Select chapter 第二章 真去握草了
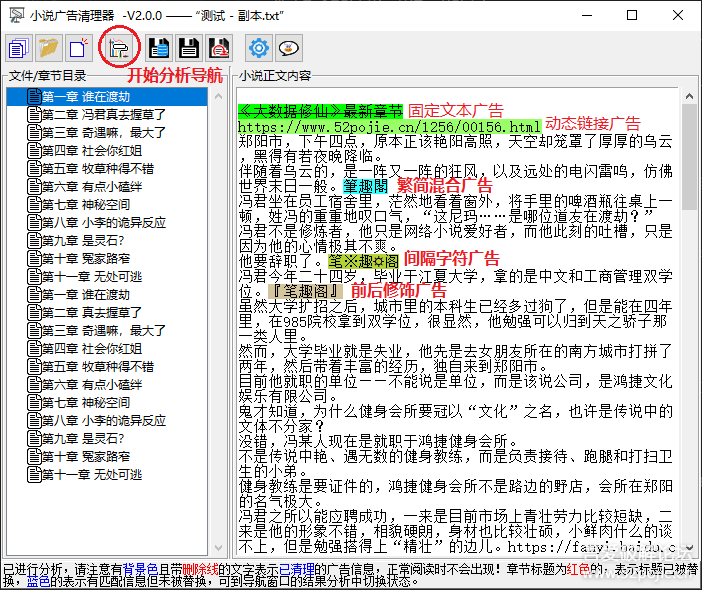The width and height of the screenshot is (702, 590). tap(92, 312)
